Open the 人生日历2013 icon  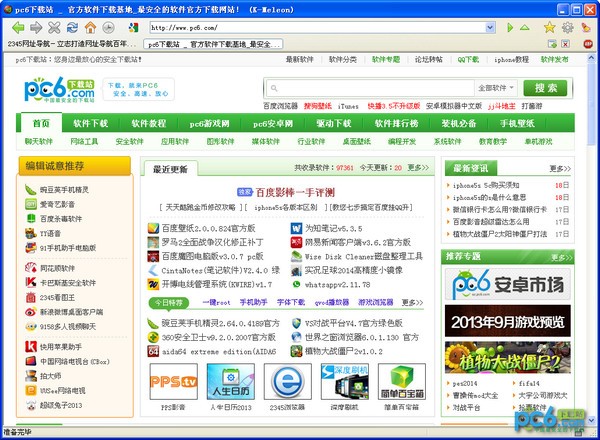tap(229, 381)
